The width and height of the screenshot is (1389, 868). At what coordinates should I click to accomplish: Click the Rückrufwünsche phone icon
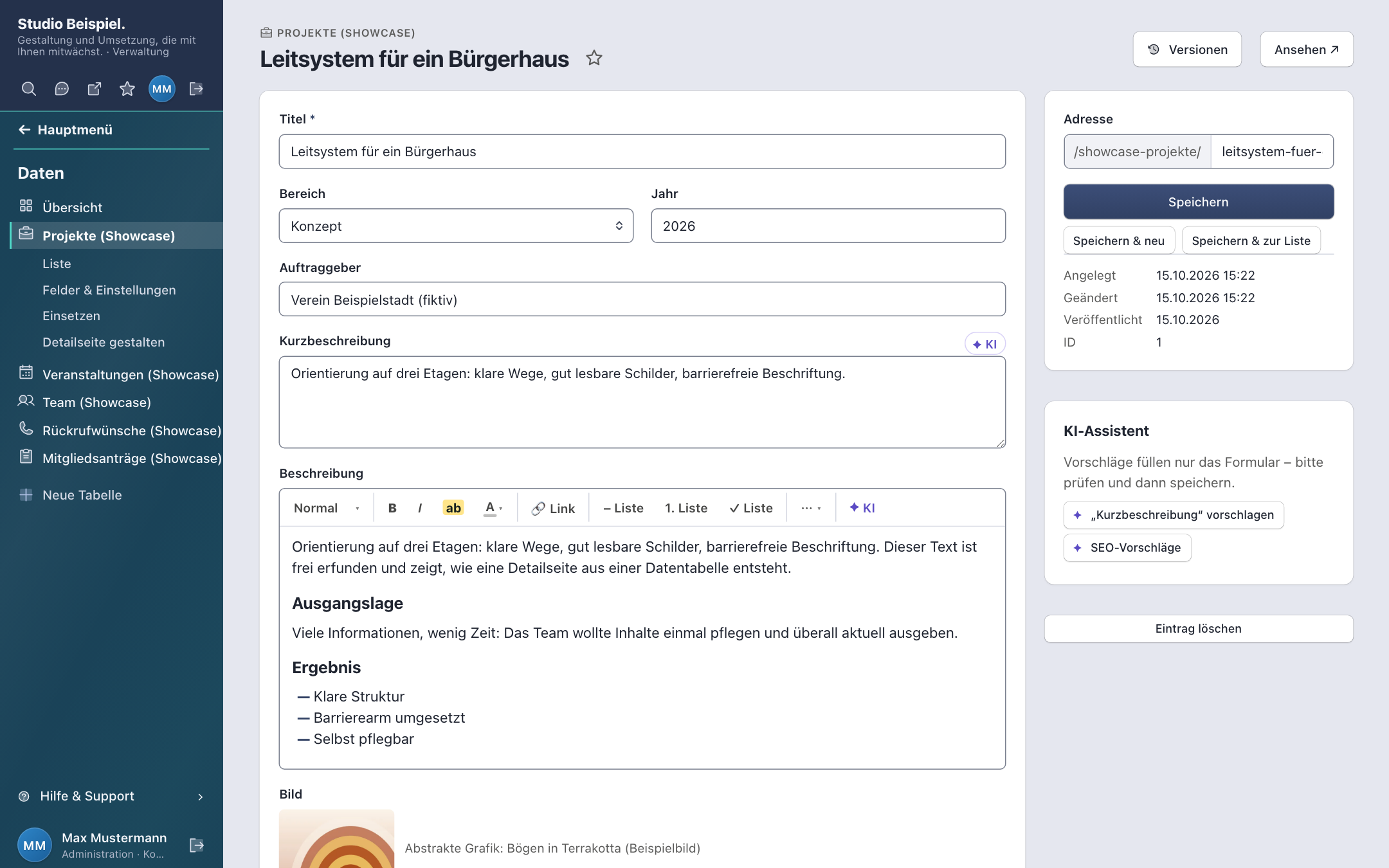tap(26, 428)
